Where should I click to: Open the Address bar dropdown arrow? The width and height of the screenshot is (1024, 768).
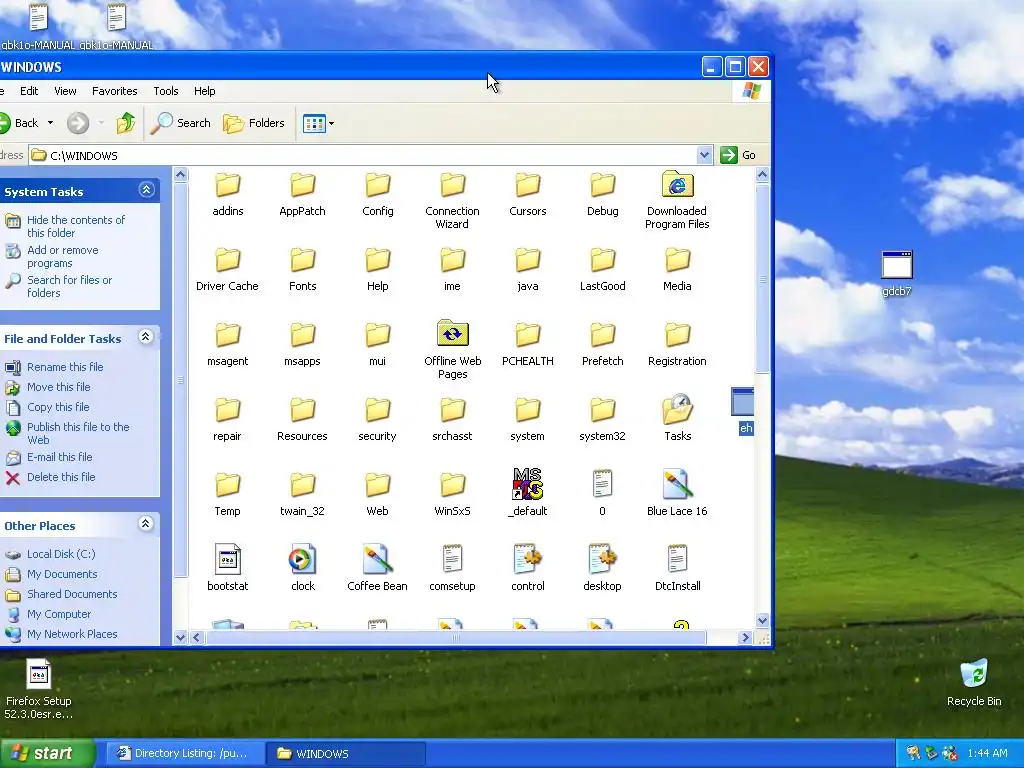coord(704,155)
